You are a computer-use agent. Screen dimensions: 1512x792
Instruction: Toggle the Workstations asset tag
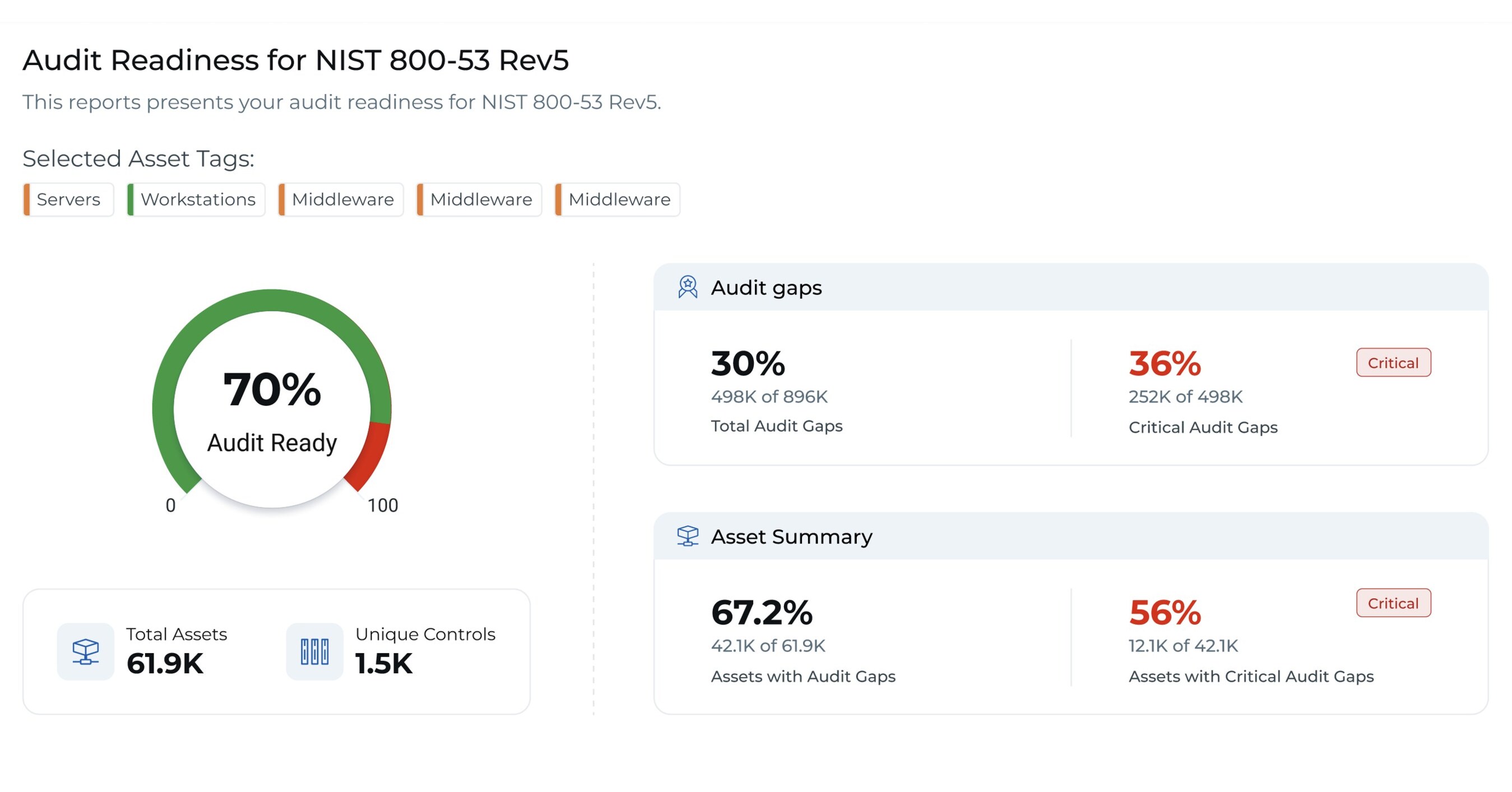click(198, 199)
